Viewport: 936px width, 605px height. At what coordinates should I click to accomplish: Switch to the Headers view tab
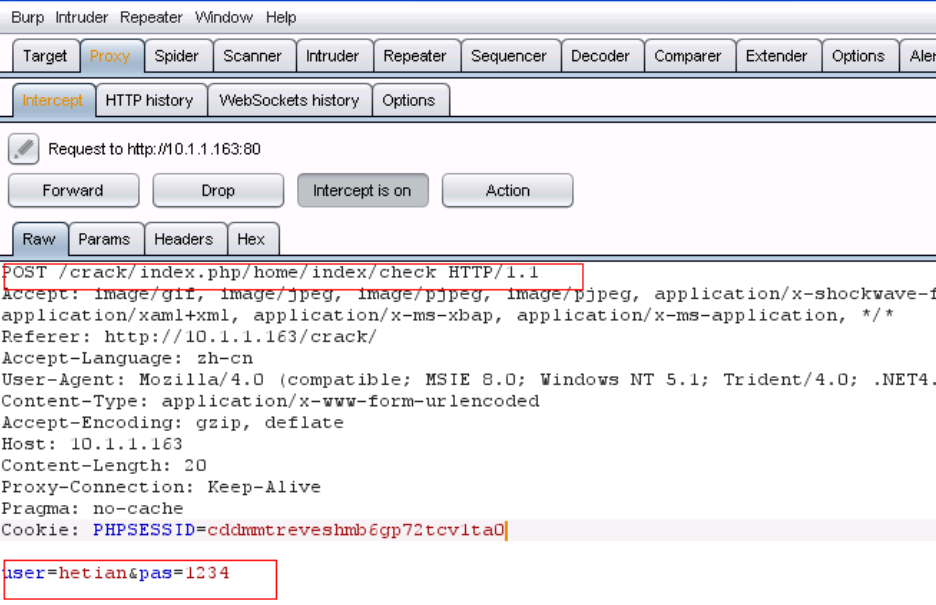(x=184, y=239)
